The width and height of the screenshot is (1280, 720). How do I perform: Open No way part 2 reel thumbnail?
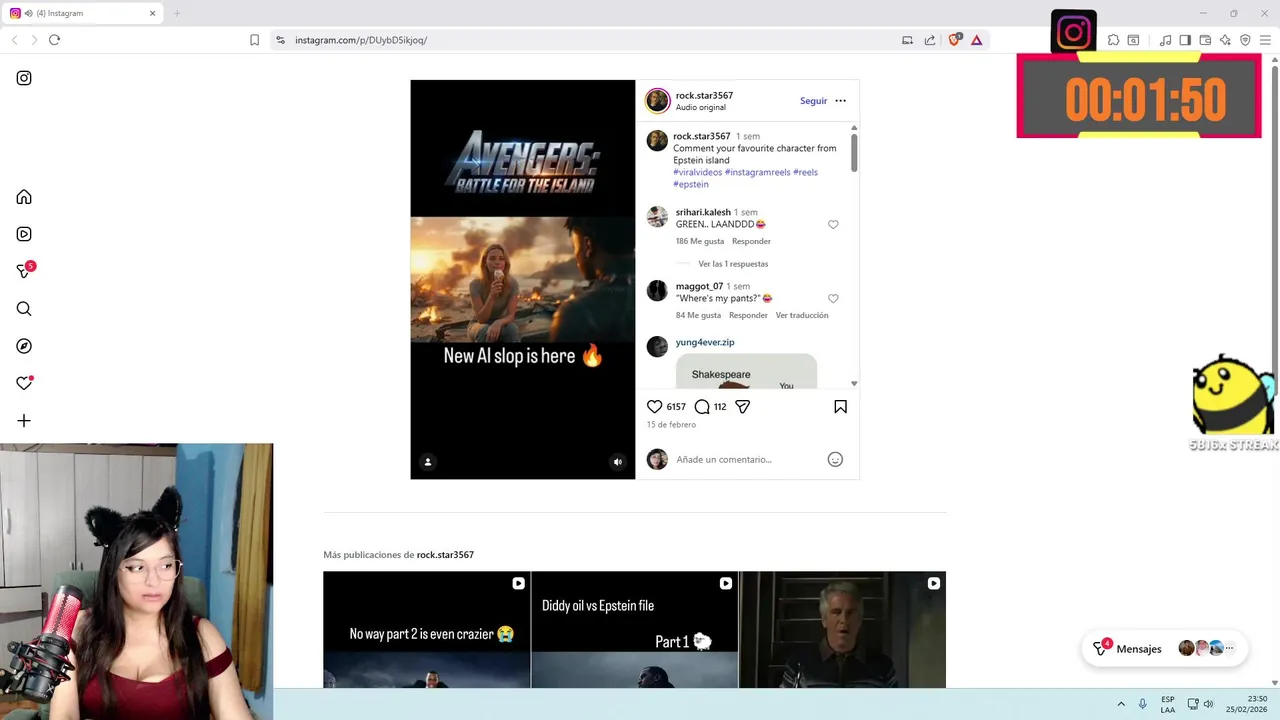(426, 630)
